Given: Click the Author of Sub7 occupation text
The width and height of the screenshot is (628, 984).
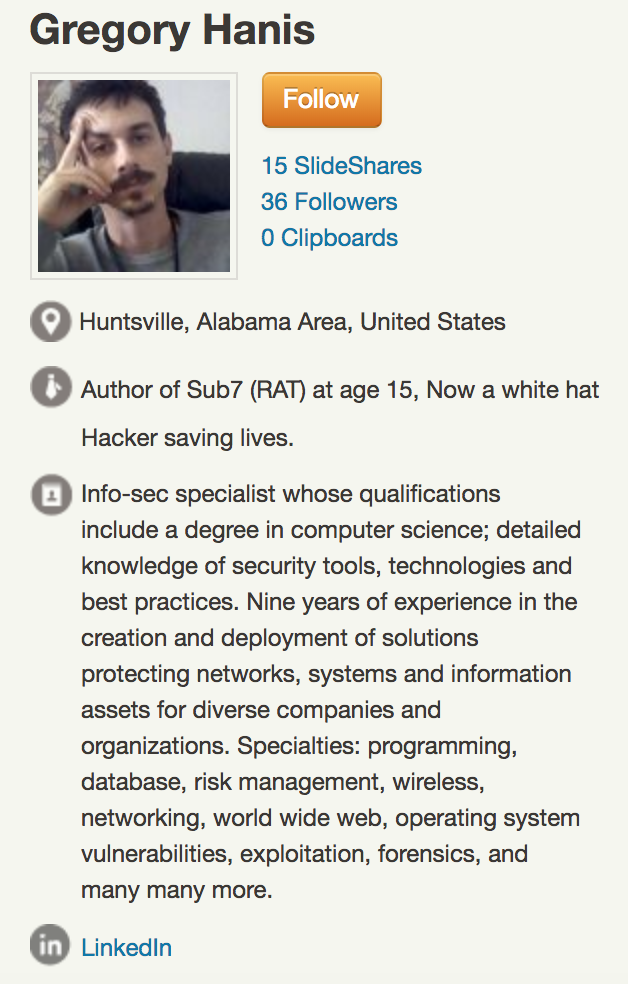Looking at the screenshot, I should 339,390.
